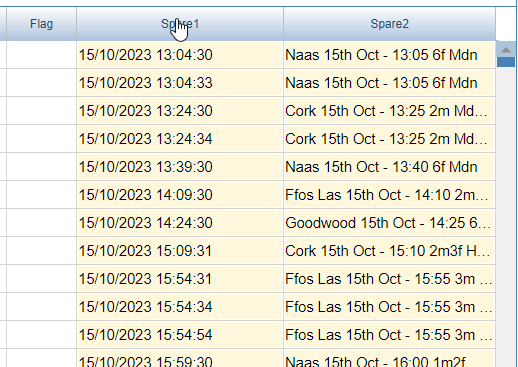Select the cell 15/10/2023 13:24:34

pyautogui.click(x=180, y=139)
